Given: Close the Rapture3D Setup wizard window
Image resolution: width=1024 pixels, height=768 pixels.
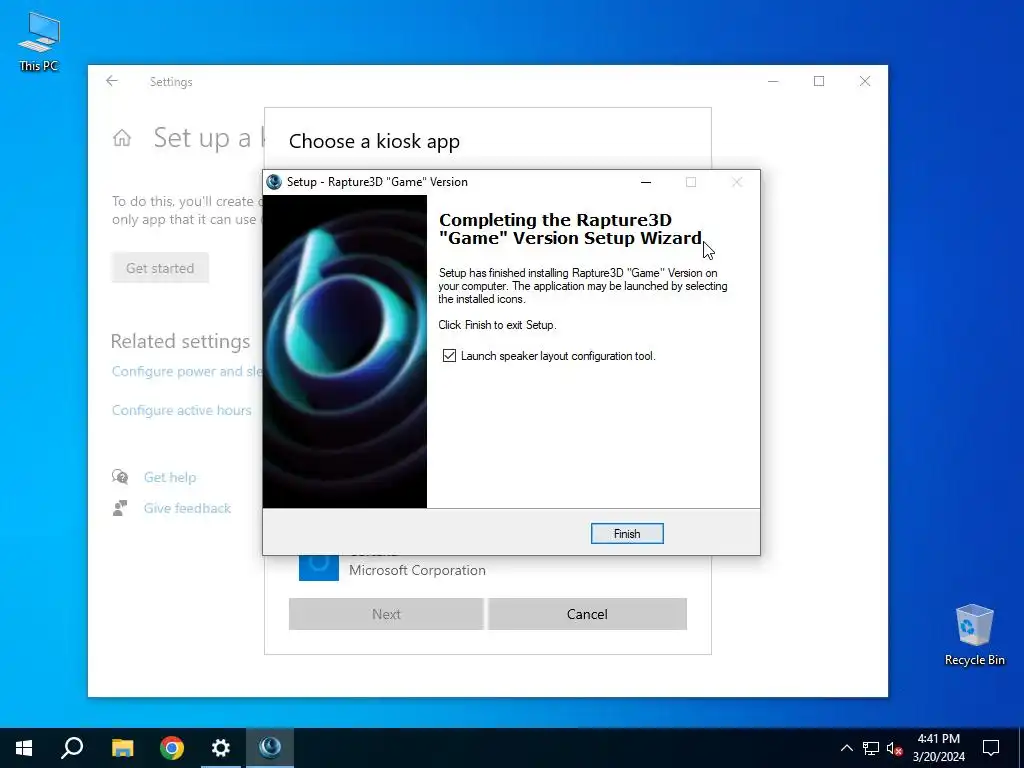Looking at the screenshot, I should (737, 182).
